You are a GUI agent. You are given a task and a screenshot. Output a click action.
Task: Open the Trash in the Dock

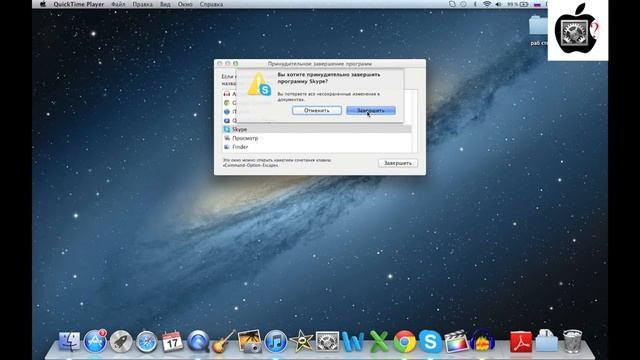572,341
